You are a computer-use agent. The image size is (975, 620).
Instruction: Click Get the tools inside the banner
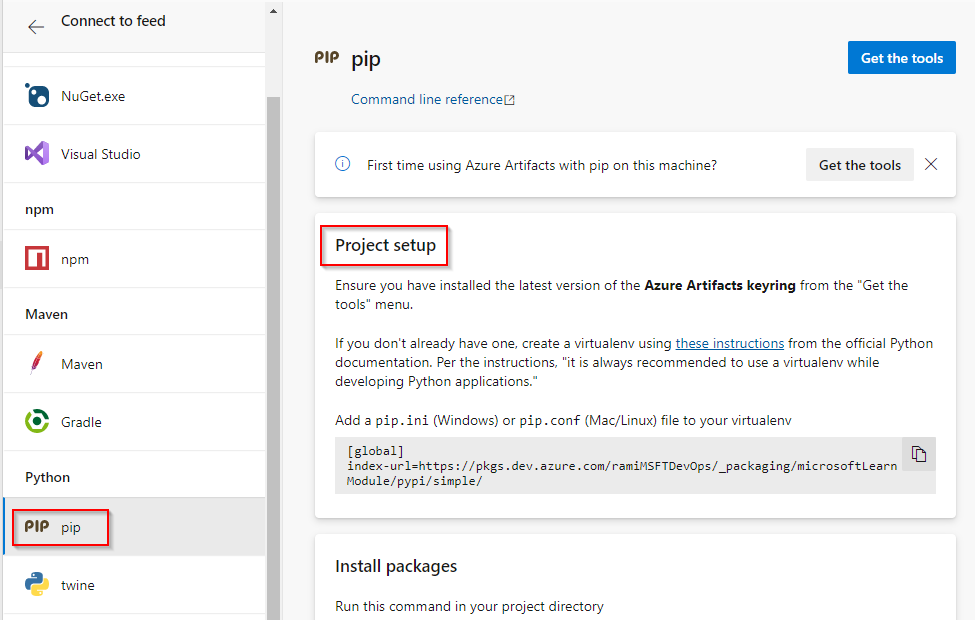pos(859,164)
